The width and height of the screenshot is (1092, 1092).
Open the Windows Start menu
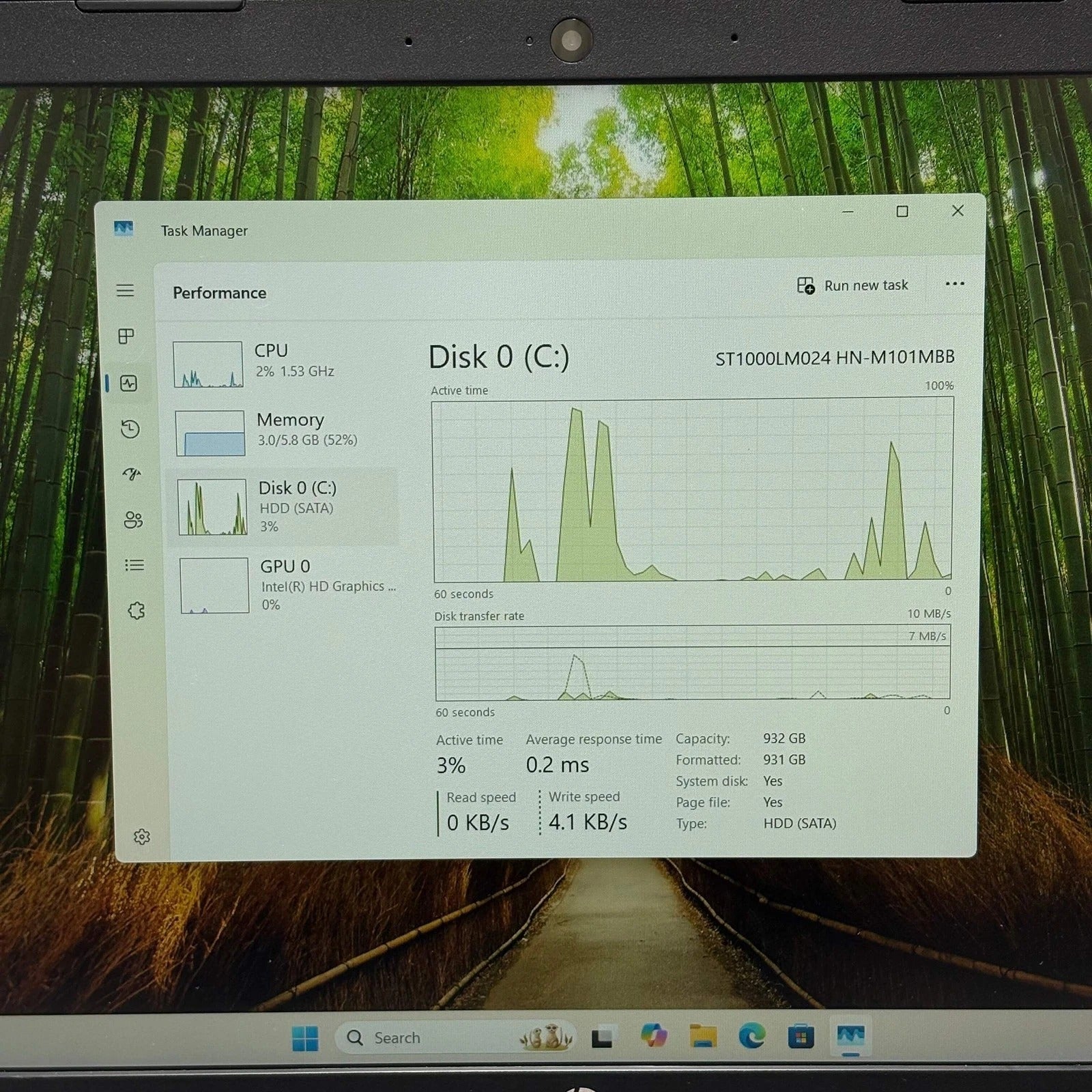click(x=305, y=1039)
